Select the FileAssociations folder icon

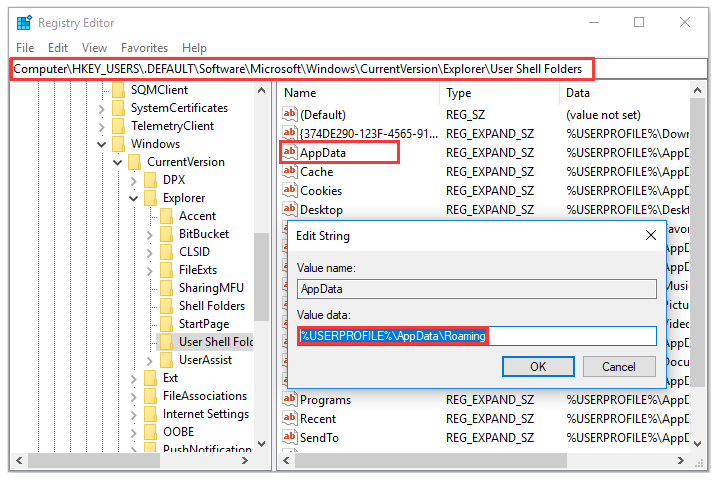(151, 396)
